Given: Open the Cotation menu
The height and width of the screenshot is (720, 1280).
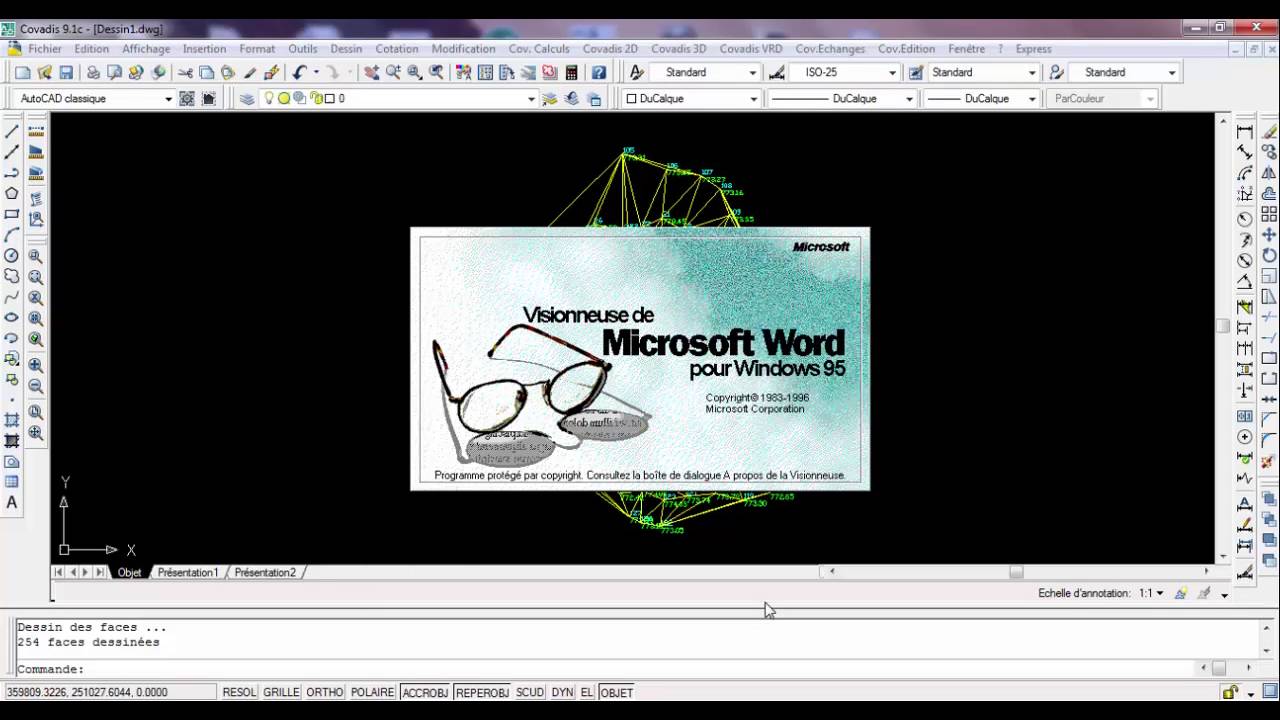Looking at the screenshot, I should click(x=397, y=48).
